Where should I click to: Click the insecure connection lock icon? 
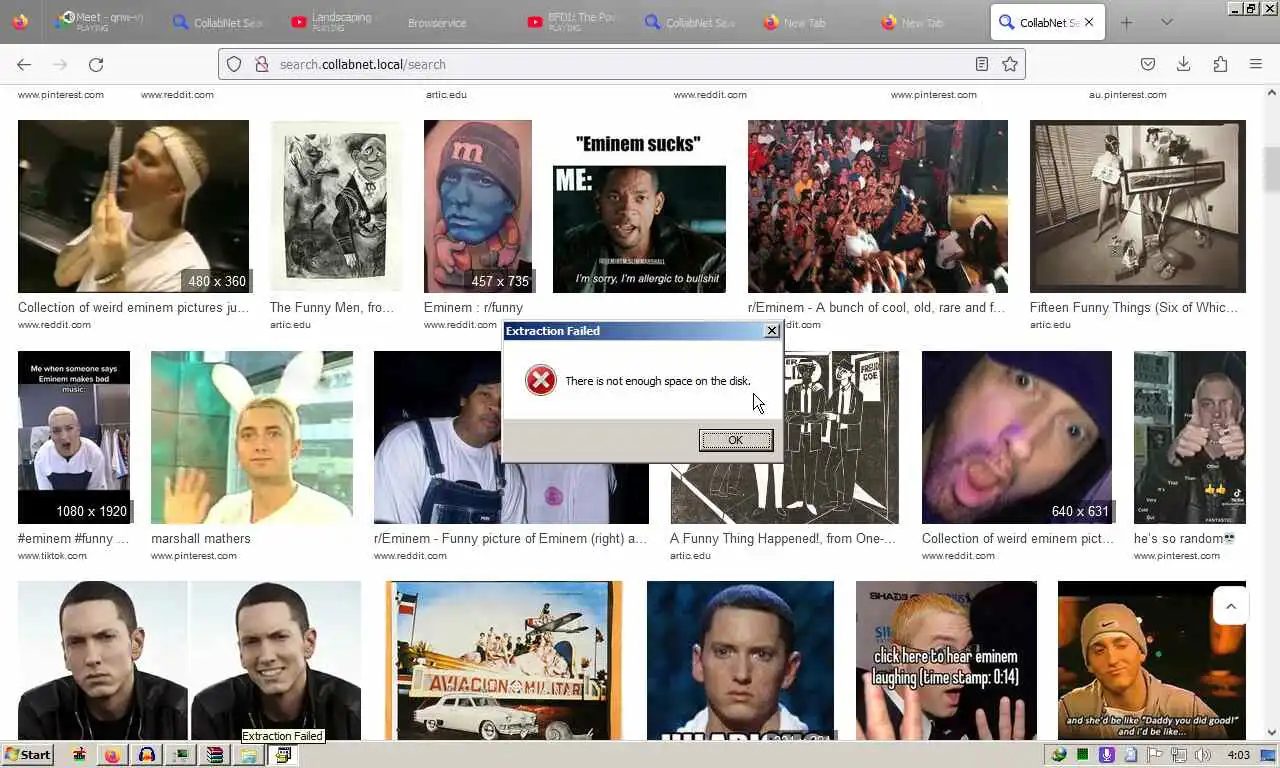(x=261, y=64)
